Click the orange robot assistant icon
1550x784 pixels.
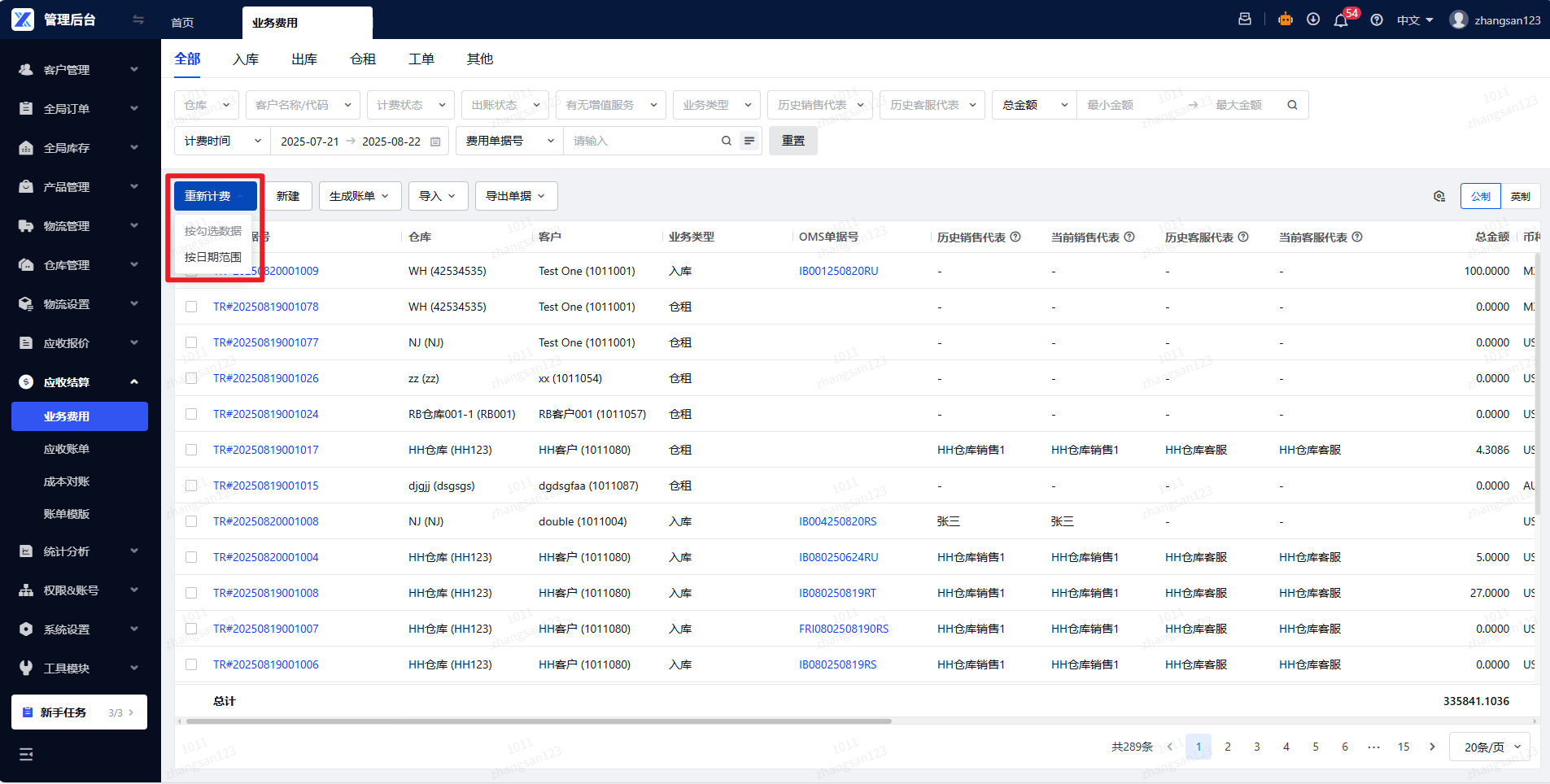pyautogui.click(x=1285, y=20)
